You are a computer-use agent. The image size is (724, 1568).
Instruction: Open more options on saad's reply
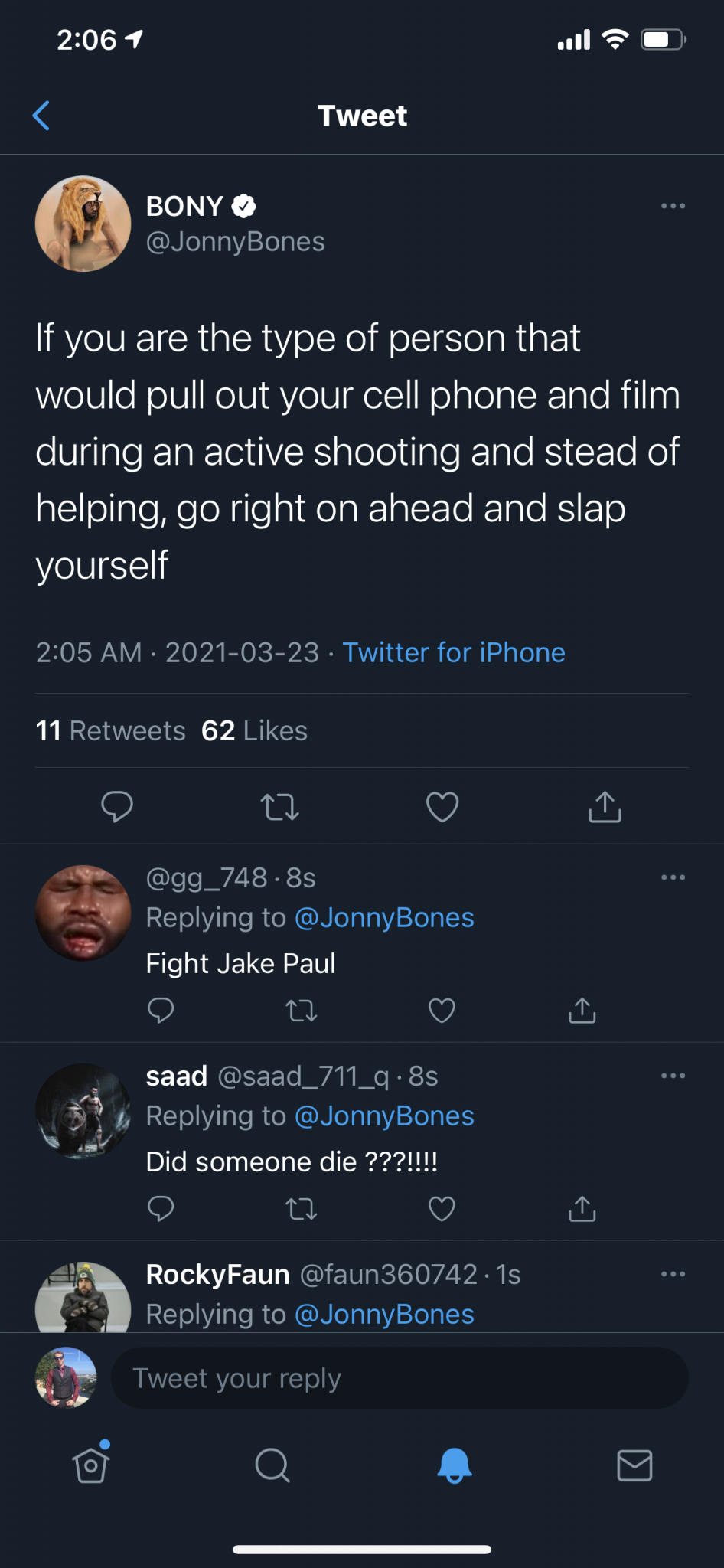(x=673, y=1076)
